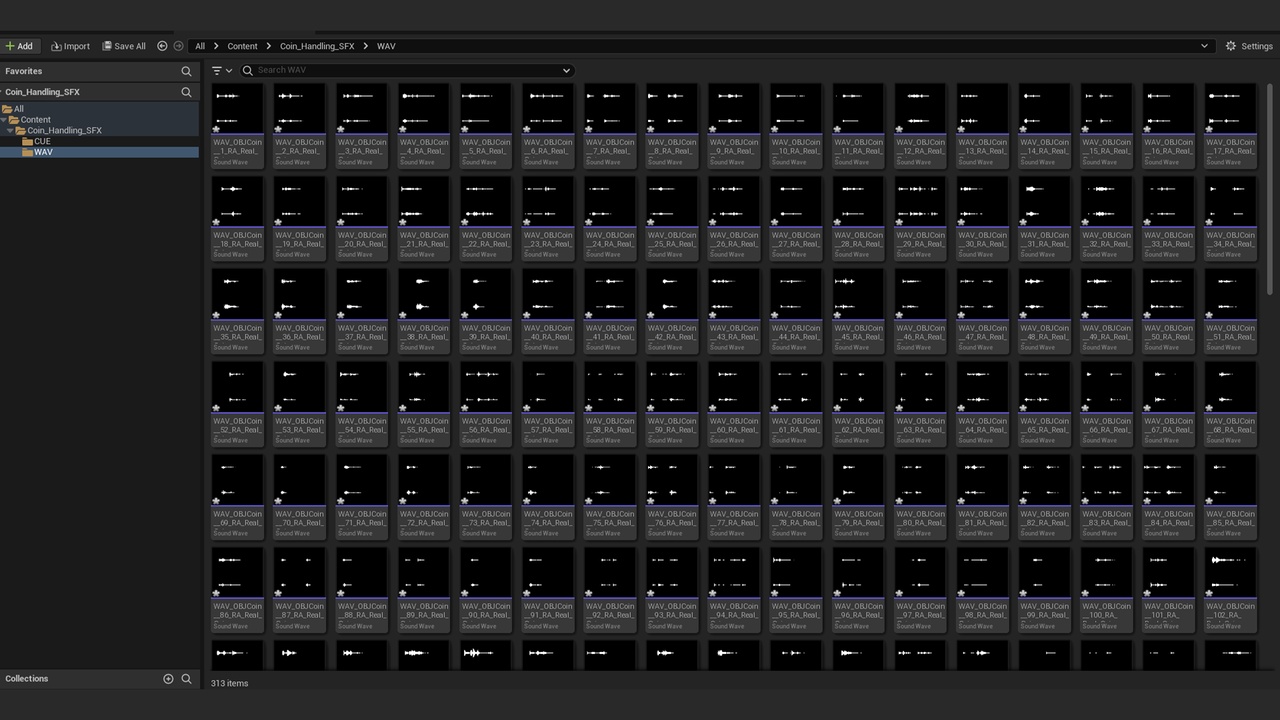Select the 'Content' folder in the tree
Viewport: 1280px width, 720px height.
(36, 120)
